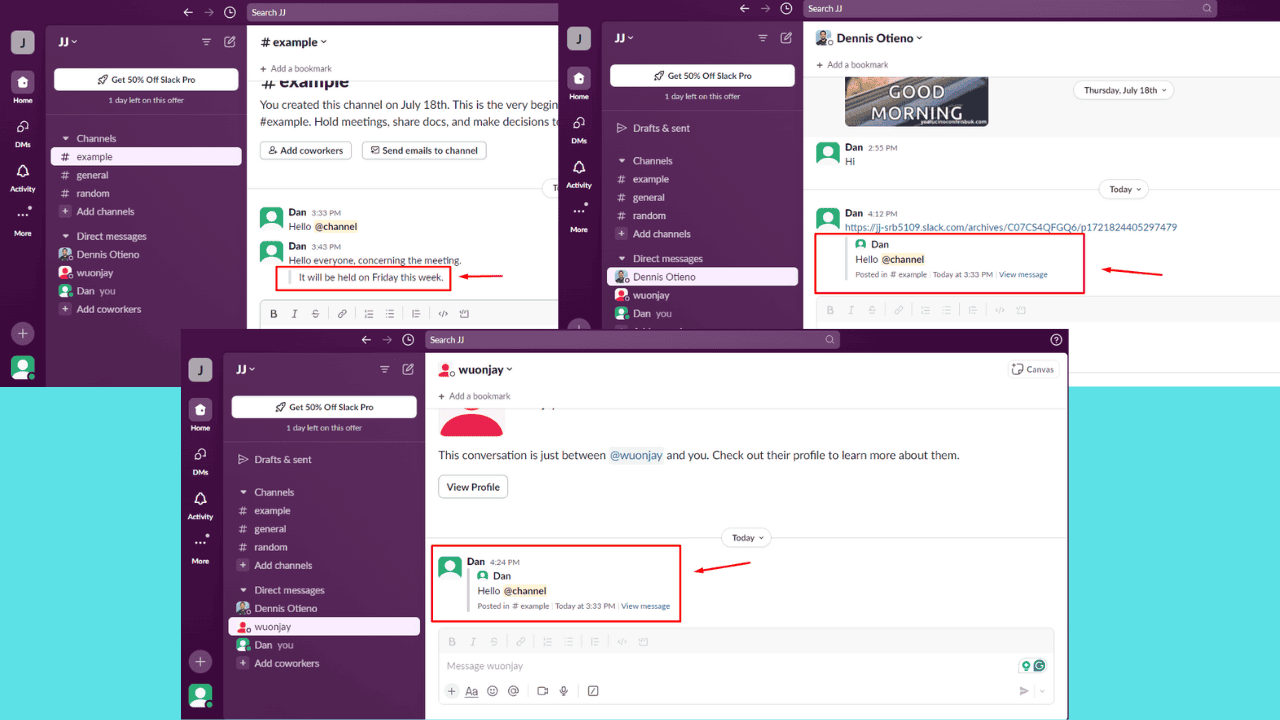Viewport: 1280px width, 720px height.
Task: Open Thursday, July 18th date dropdown
Action: pos(1124,90)
